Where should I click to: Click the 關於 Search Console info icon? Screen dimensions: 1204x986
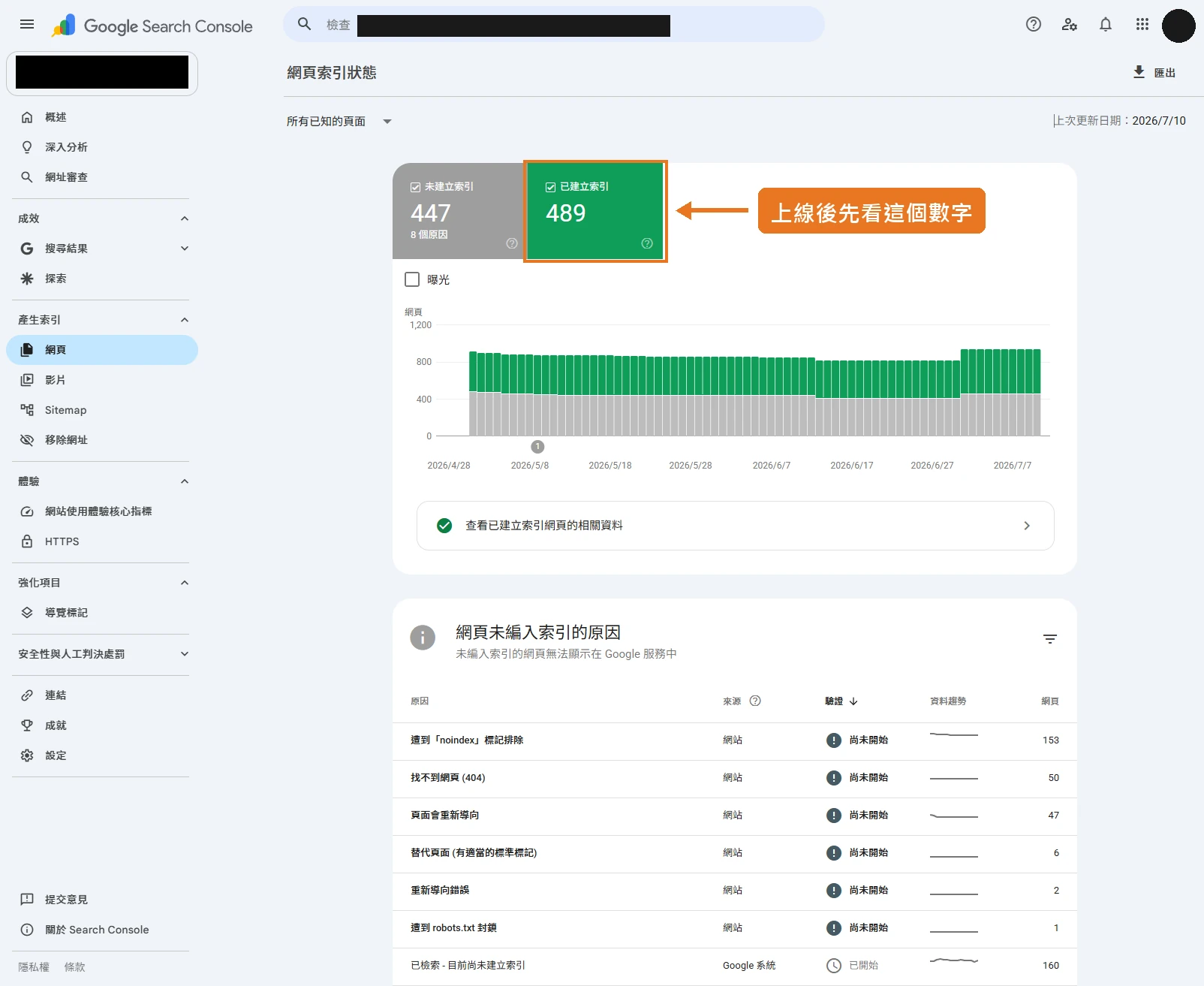pyautogui.click(x=27, y=930)
